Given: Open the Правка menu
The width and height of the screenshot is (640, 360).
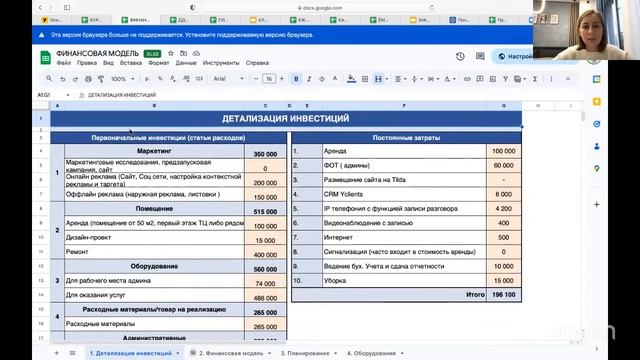Looking at the screenshot, I should pyautogui.click(x=87, y=63).
